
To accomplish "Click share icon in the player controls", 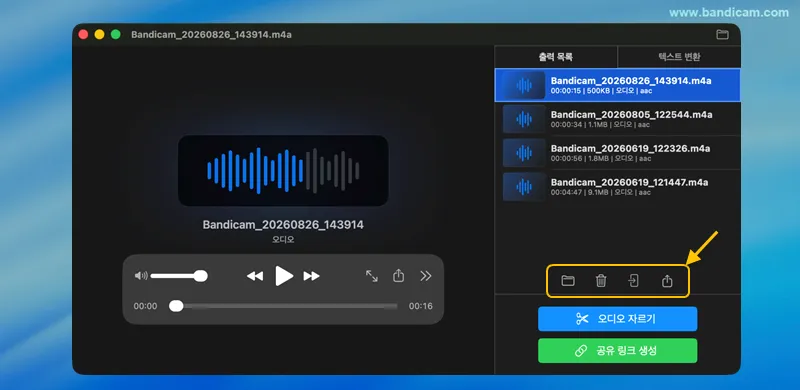I will point(398,276).
